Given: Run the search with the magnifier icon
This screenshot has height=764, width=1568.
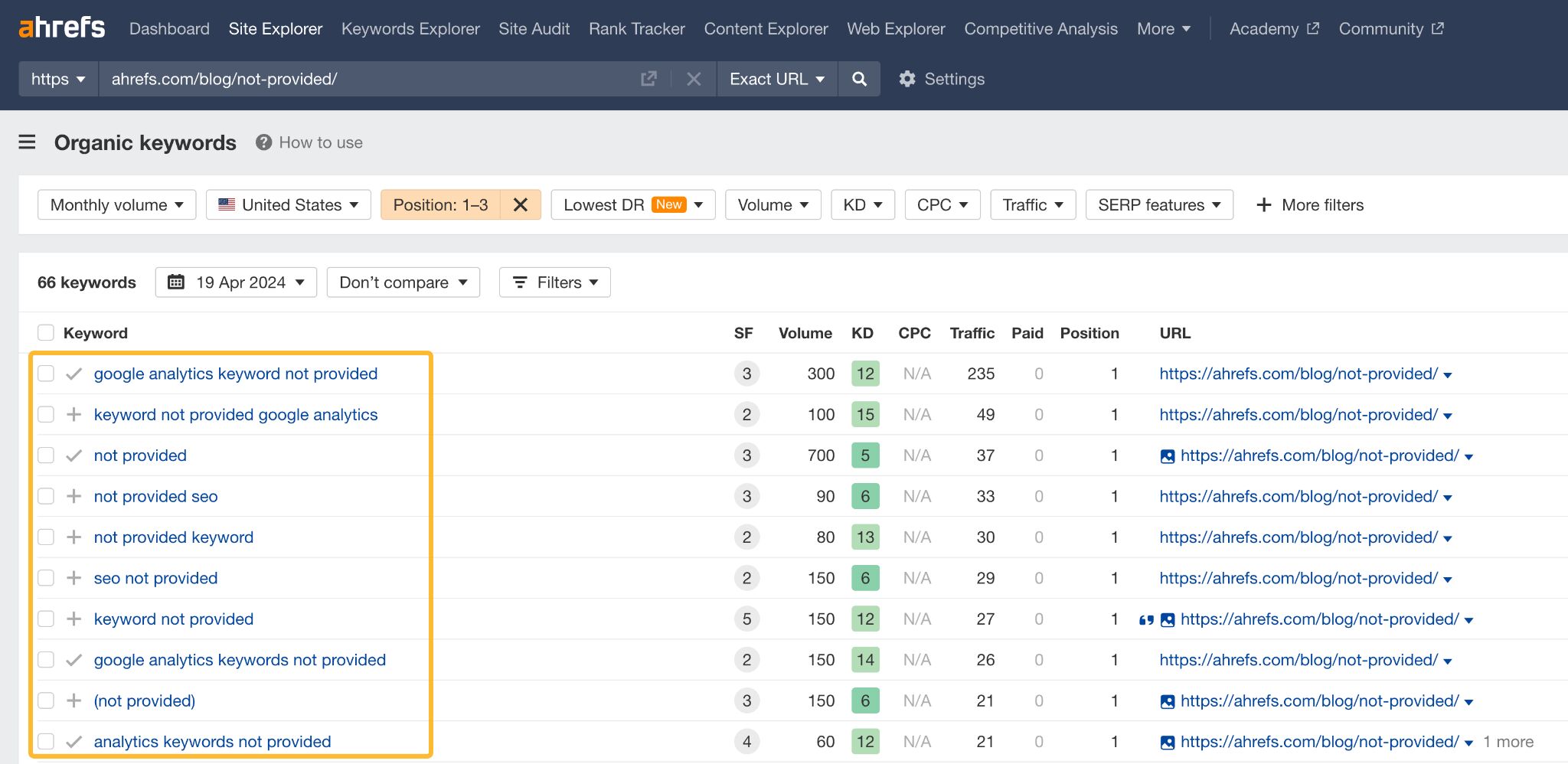Looking at the screenshot, I should click(859, 78).
